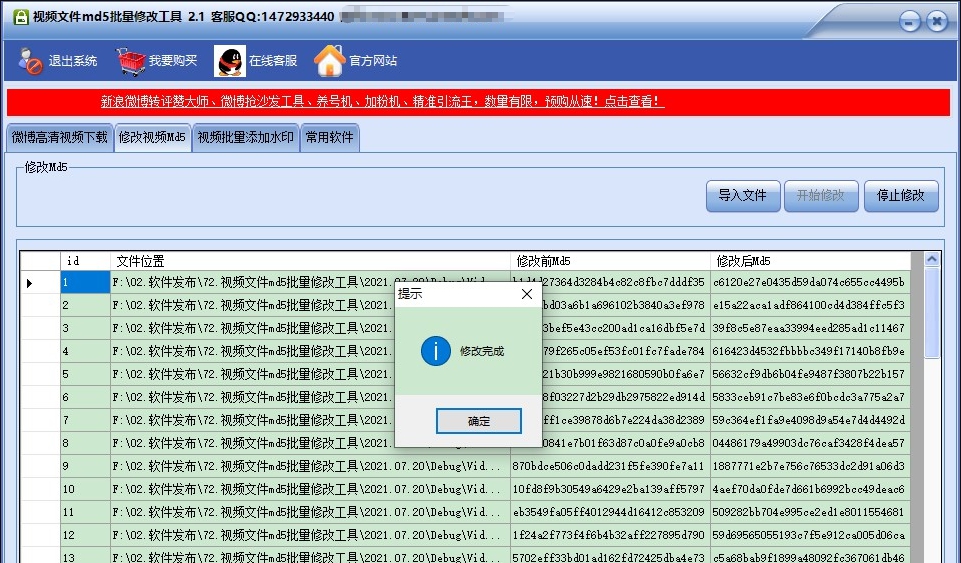Click the house icon for official website
The image size is (961, 563).
[x=330, y=61]
